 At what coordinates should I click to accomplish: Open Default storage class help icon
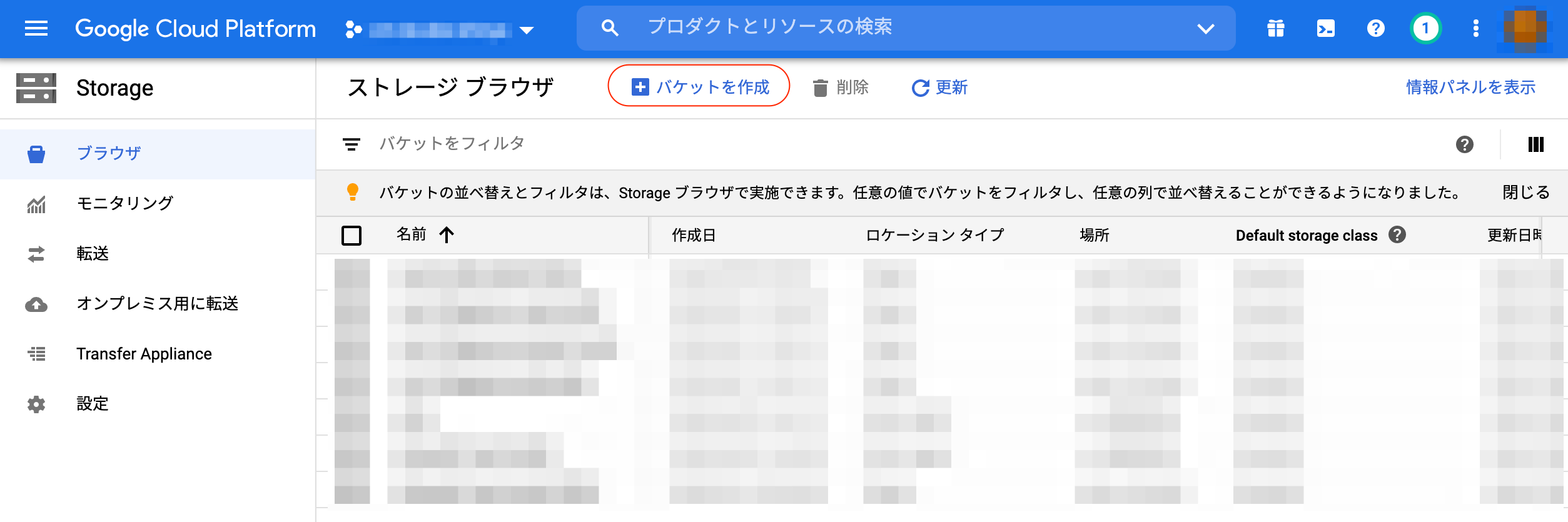coord(1397,234)
